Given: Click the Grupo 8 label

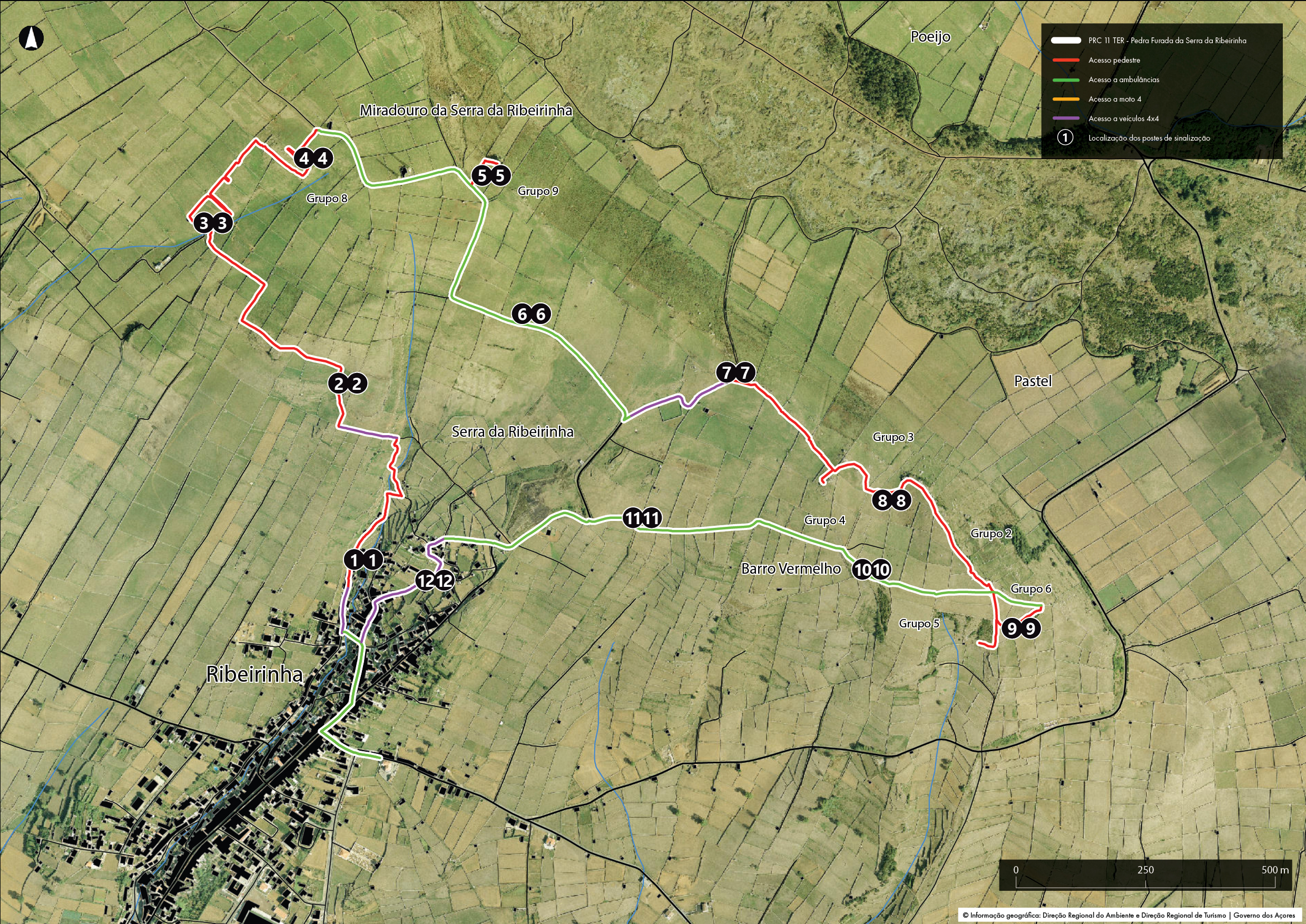Looking at the screenshot, I should pyautogui.click(x=327, y=199).
